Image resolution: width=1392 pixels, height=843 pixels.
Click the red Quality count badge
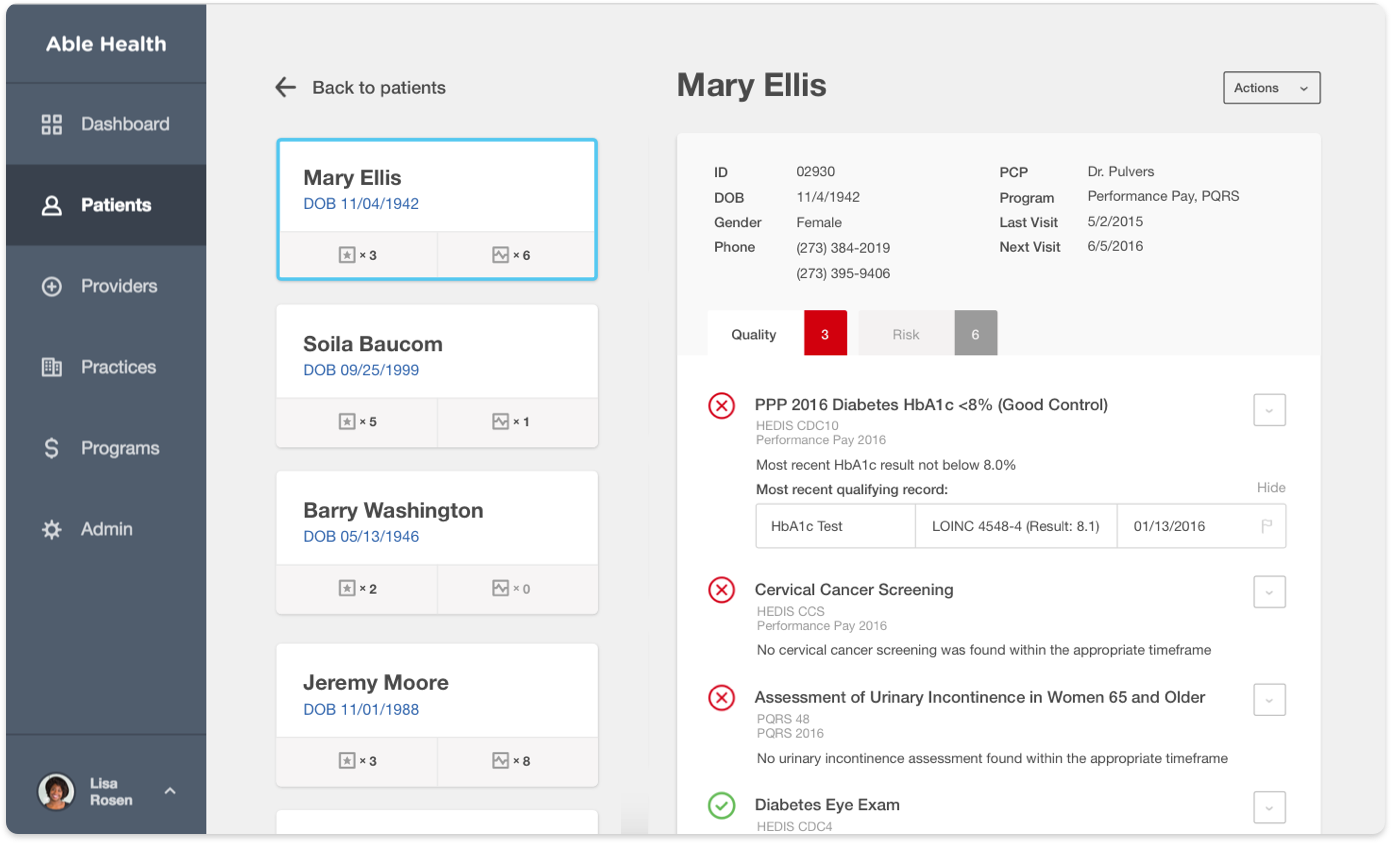click(825, 334)
